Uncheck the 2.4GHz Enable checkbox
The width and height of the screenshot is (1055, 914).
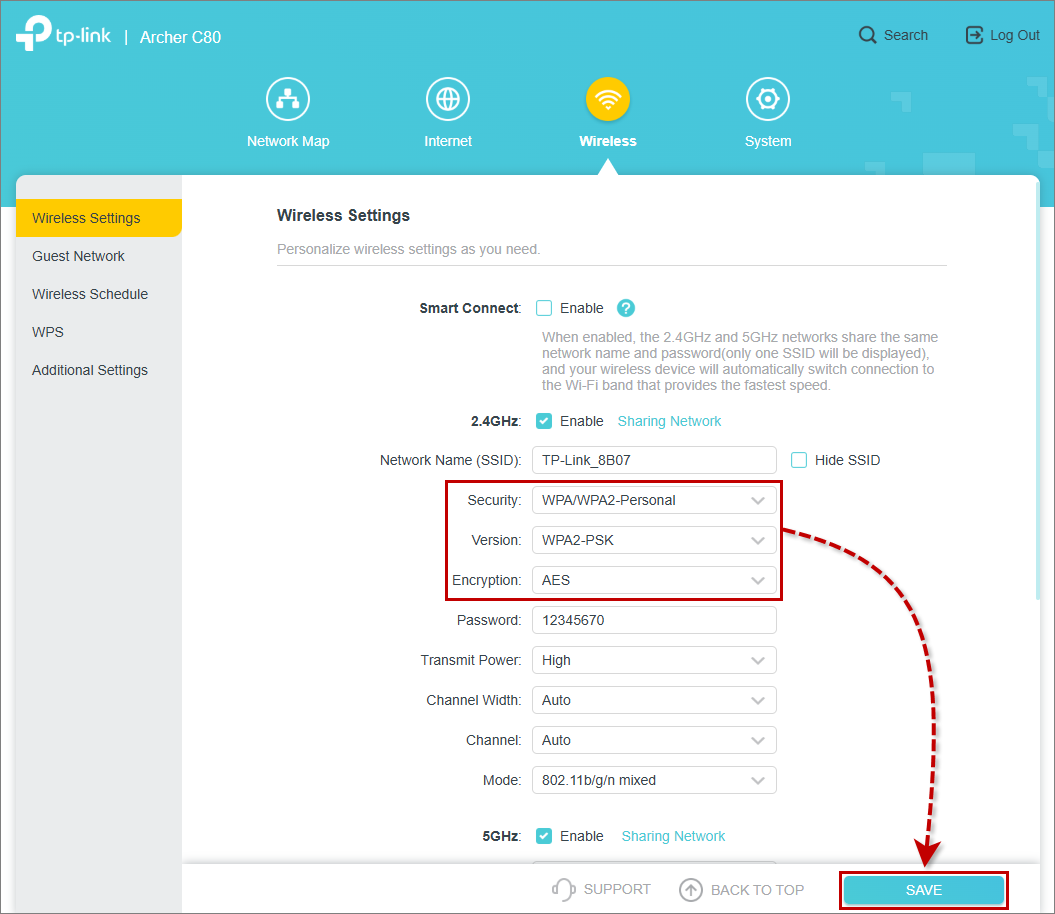[x=544, y=421]
